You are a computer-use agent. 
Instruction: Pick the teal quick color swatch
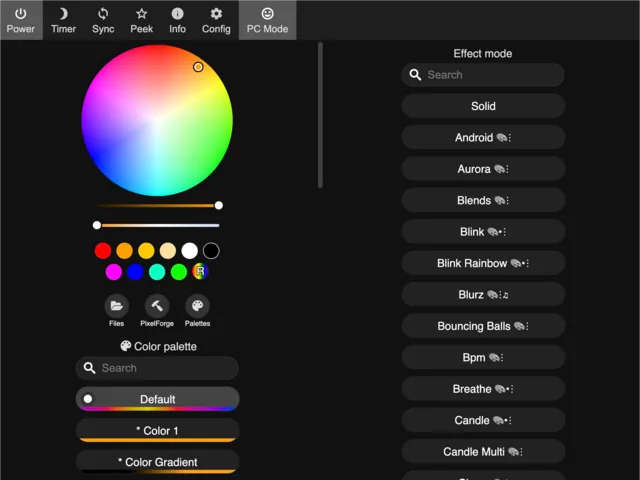click(x=157, y=272)
